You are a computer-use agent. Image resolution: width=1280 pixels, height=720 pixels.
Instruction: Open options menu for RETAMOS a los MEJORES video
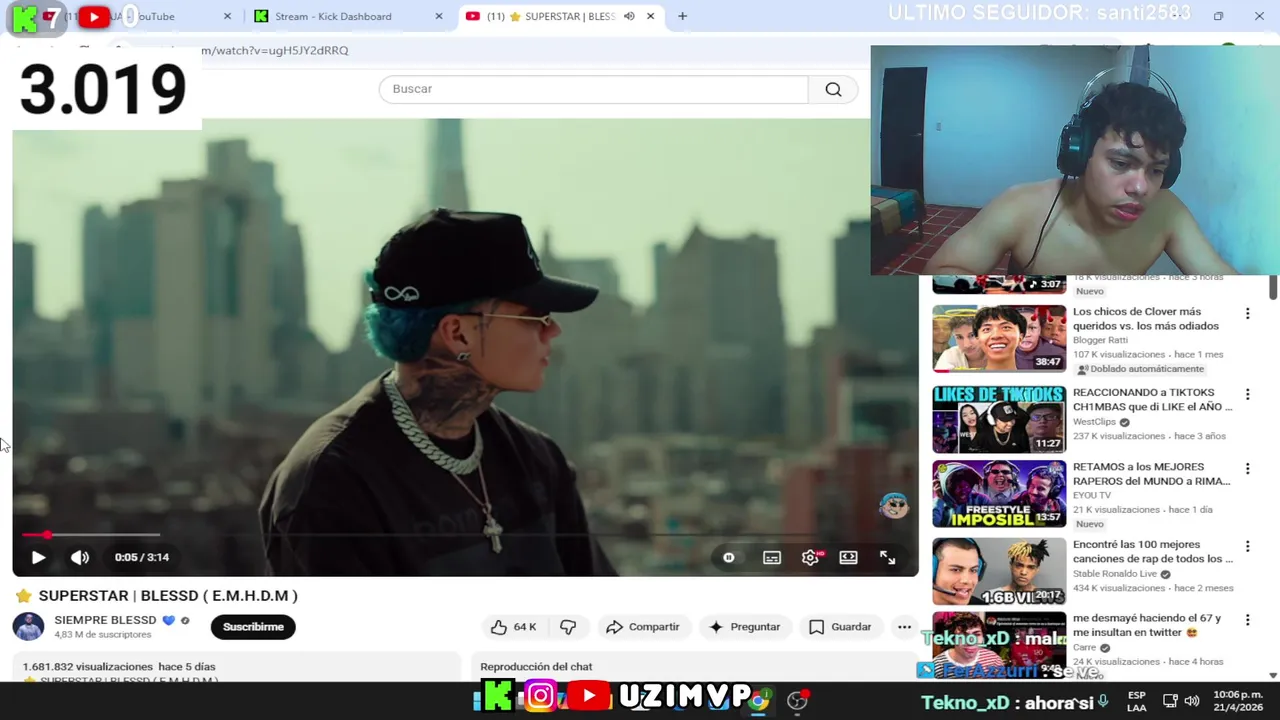click(1247, 469)
